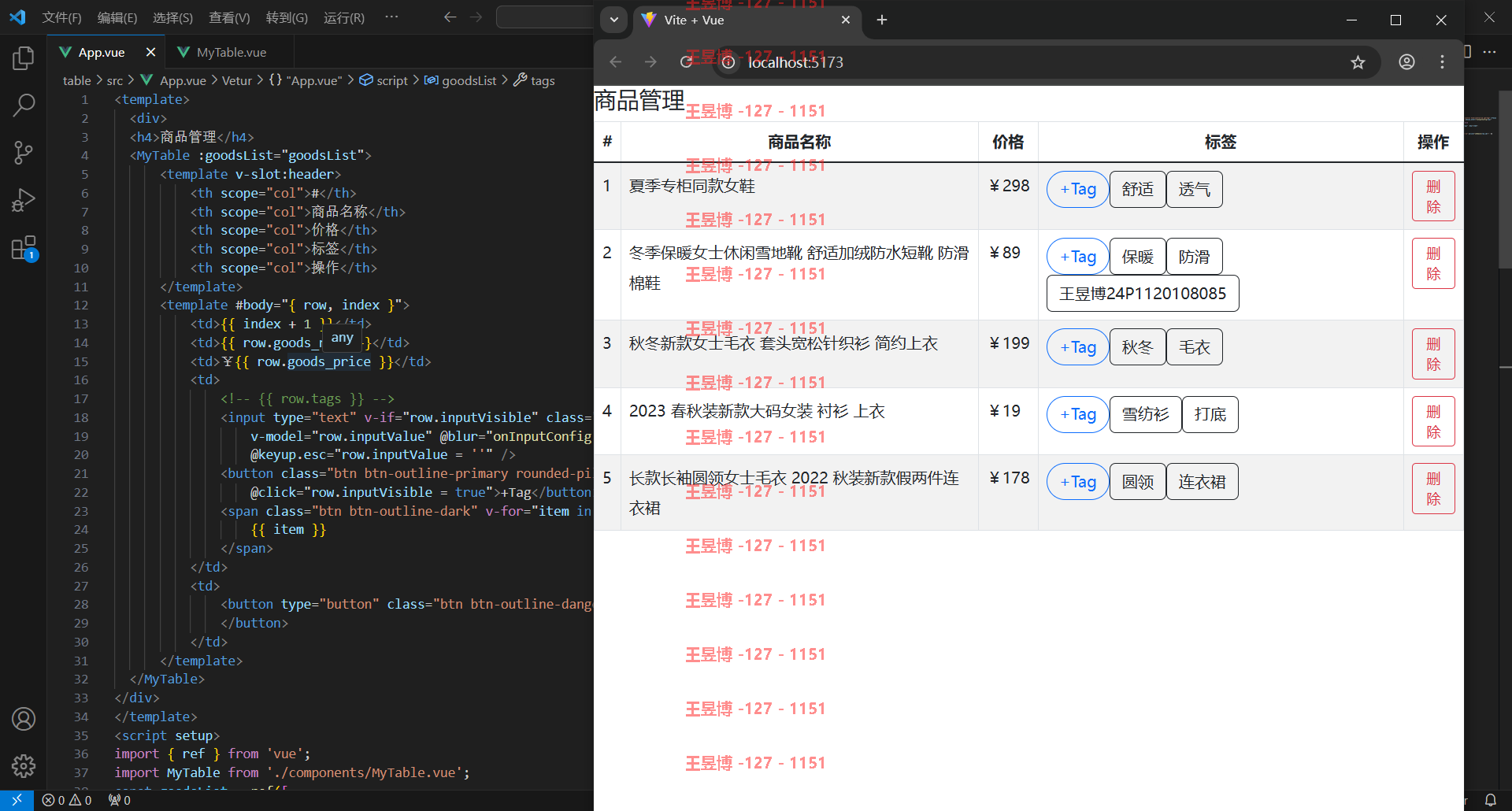Open the browser three-dot menu
The width and height of the screenshot is (1512, 811).
pos(1442,62)
